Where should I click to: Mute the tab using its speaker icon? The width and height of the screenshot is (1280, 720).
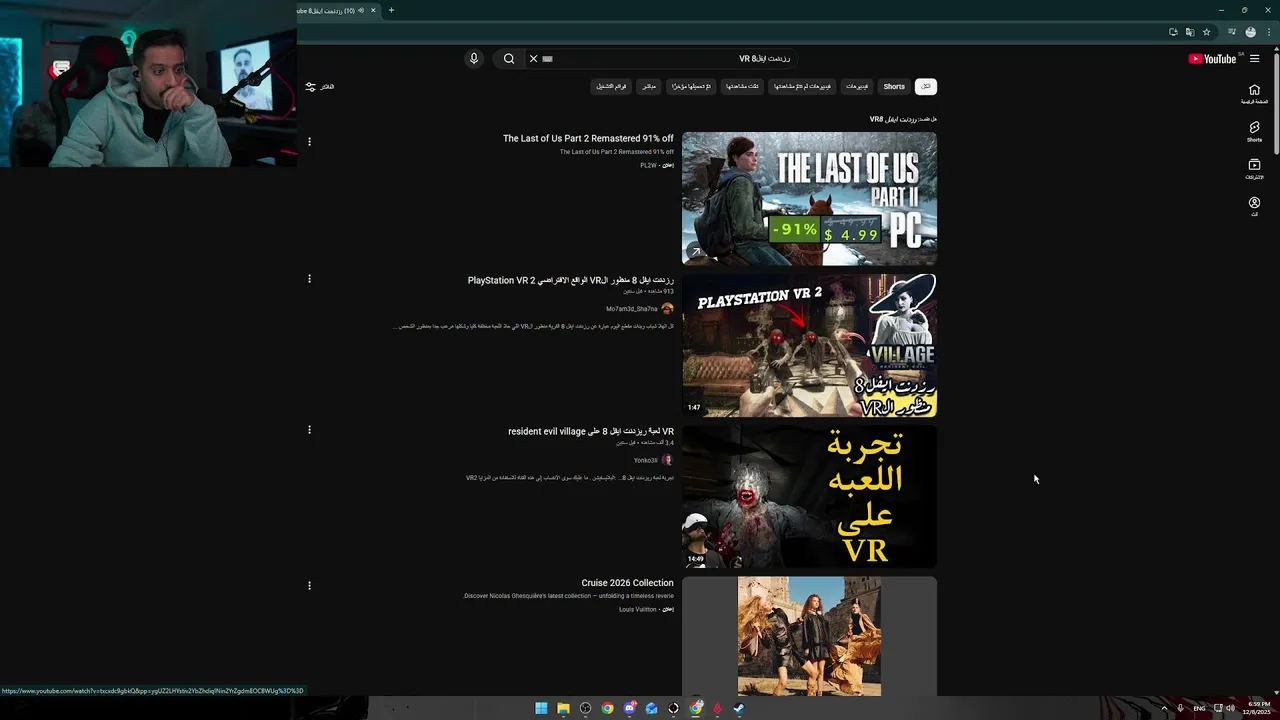coord(360,10)
